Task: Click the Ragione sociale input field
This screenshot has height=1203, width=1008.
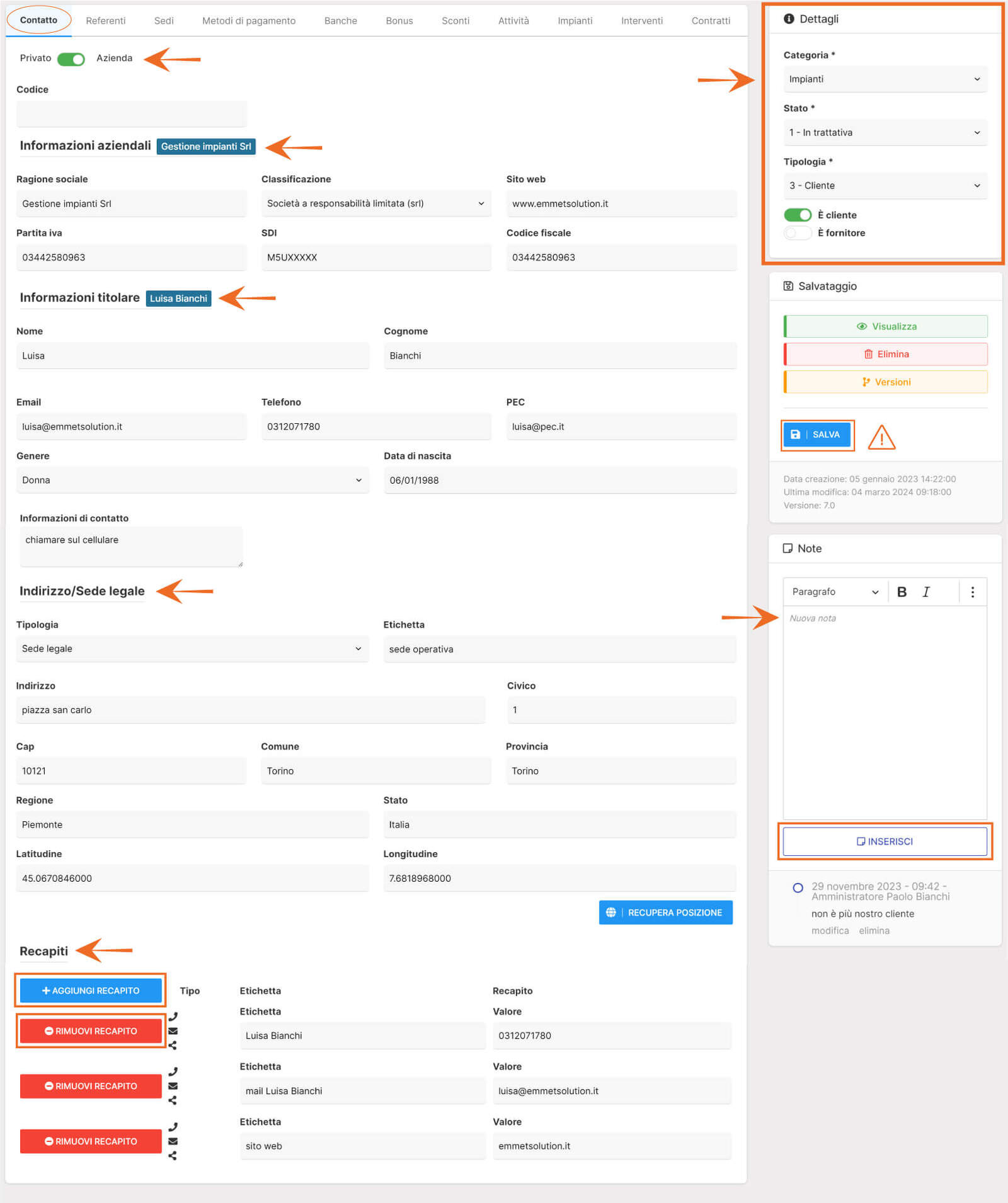Action: [x=131, y=204]
